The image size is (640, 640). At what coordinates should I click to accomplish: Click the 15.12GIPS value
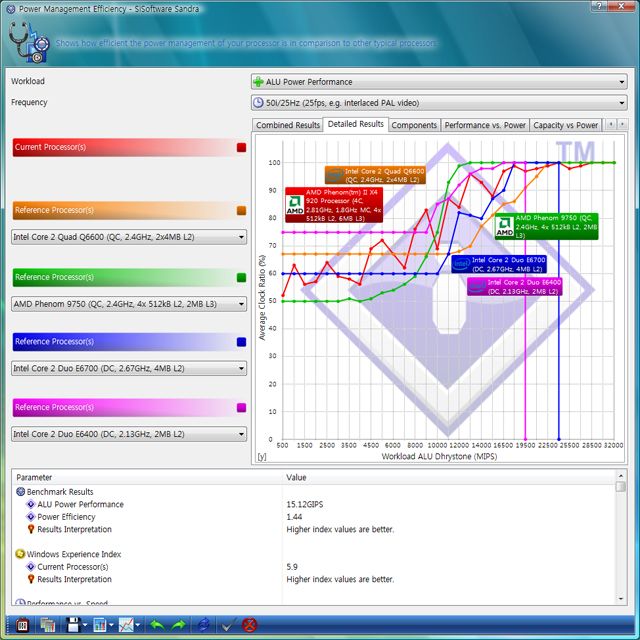point(304,504)
